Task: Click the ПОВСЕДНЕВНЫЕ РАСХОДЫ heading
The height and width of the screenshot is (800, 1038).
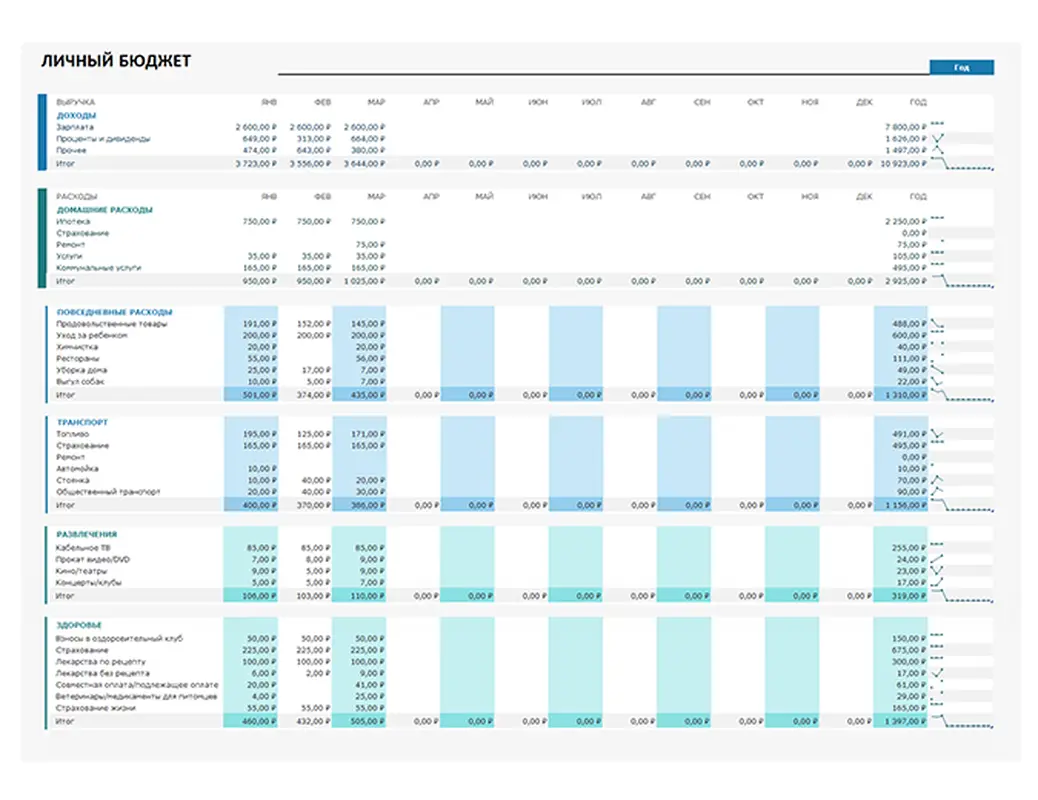Action: point(114,312)
